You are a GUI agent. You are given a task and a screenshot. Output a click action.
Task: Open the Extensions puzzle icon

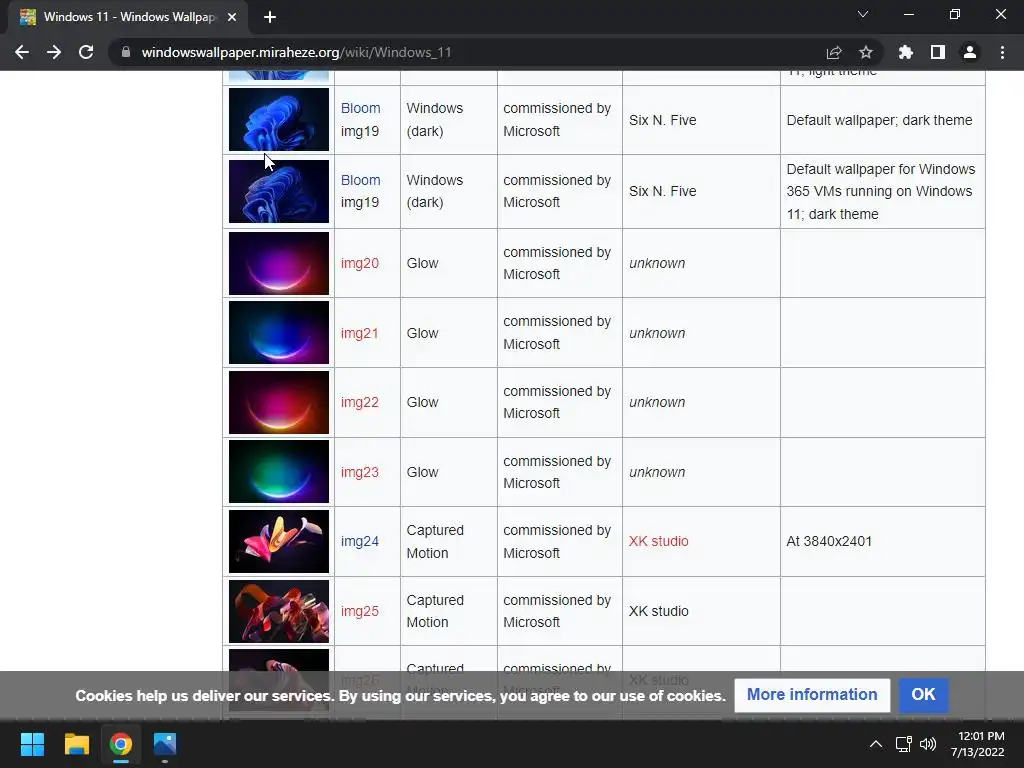[x=906, y=52]
